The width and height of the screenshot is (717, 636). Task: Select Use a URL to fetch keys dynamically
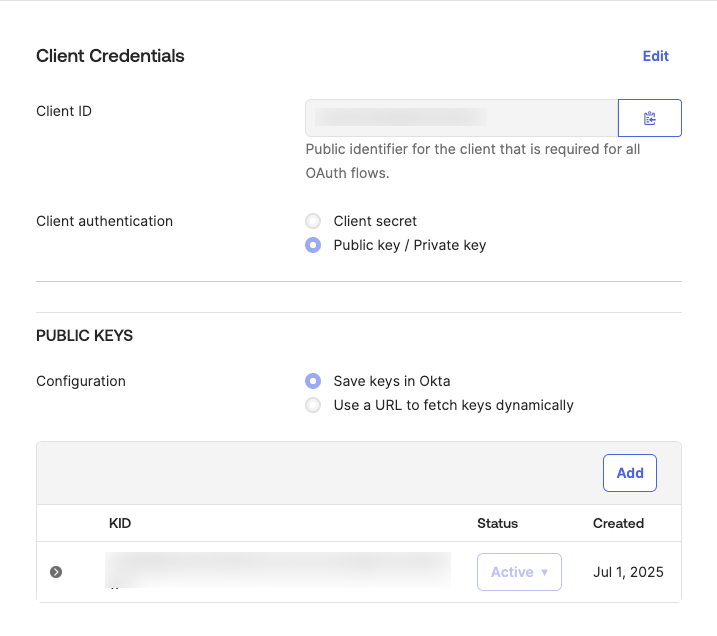(x=314, y=405)
